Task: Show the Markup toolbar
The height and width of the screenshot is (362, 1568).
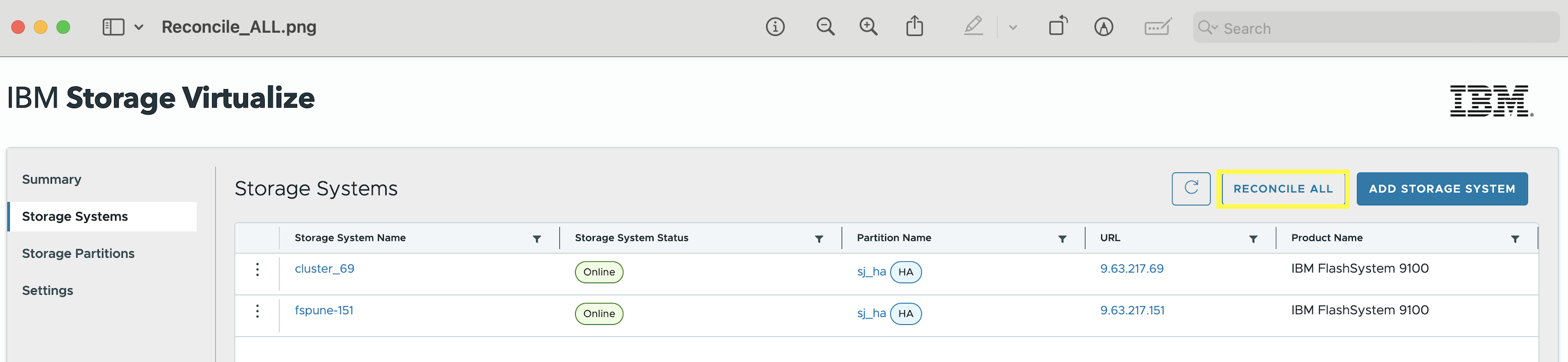Action: pyautogui.click(x=1103, y=27)
